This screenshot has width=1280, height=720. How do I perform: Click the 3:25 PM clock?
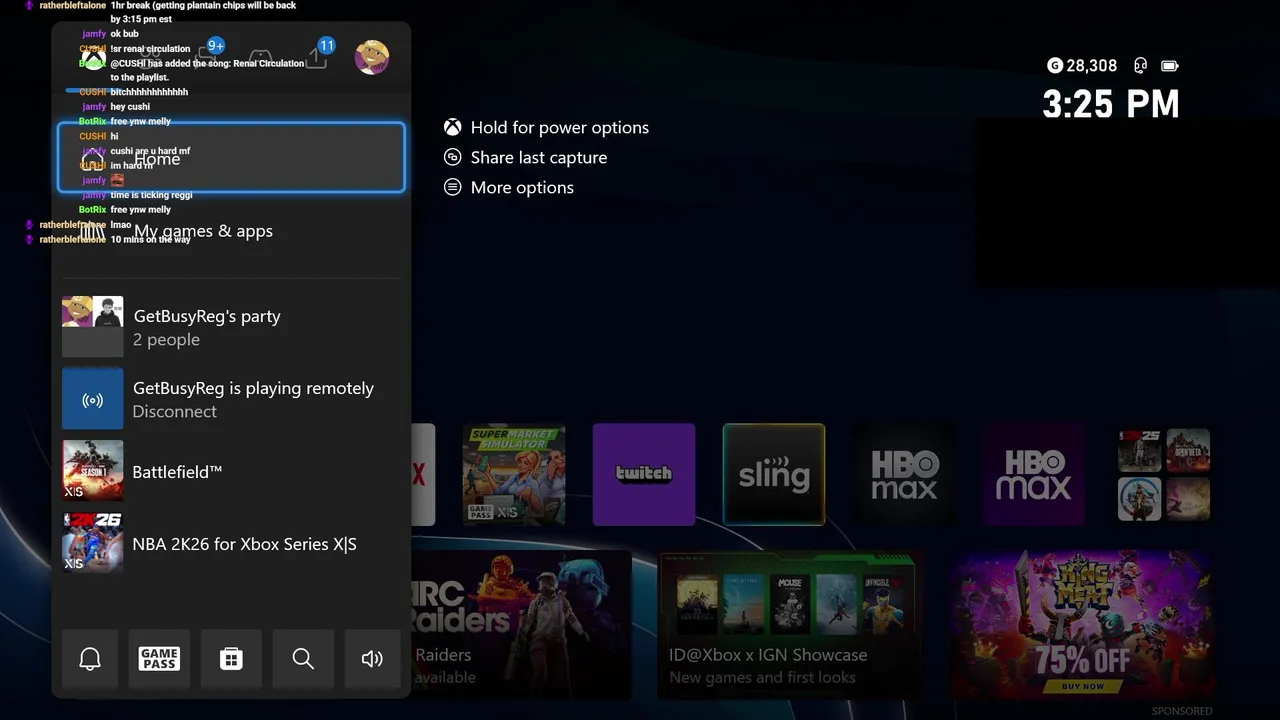pyautogui.click(x=1111, y=104)
